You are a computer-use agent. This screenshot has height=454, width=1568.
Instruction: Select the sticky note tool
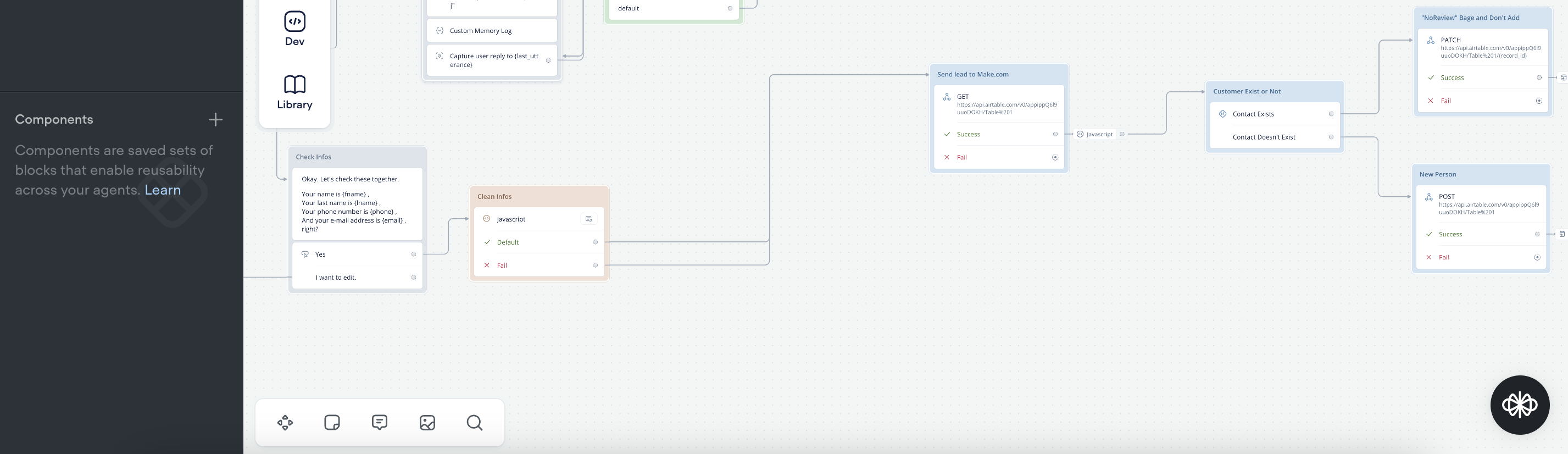click(332, 422)
